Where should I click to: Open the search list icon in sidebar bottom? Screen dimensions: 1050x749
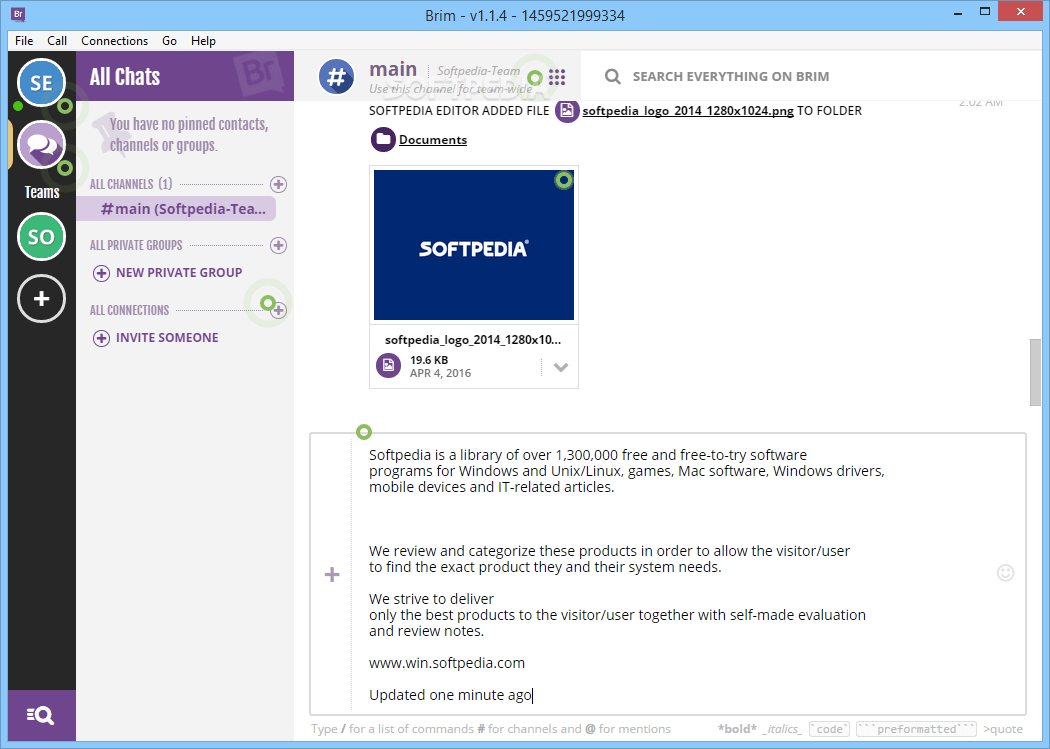pyautogui.click(x=41, y=716)
